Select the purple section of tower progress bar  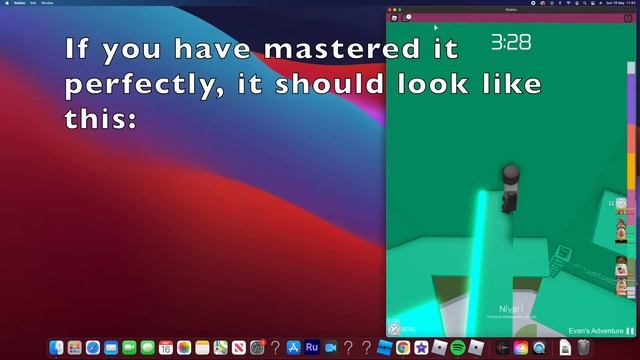pos(631,99)
